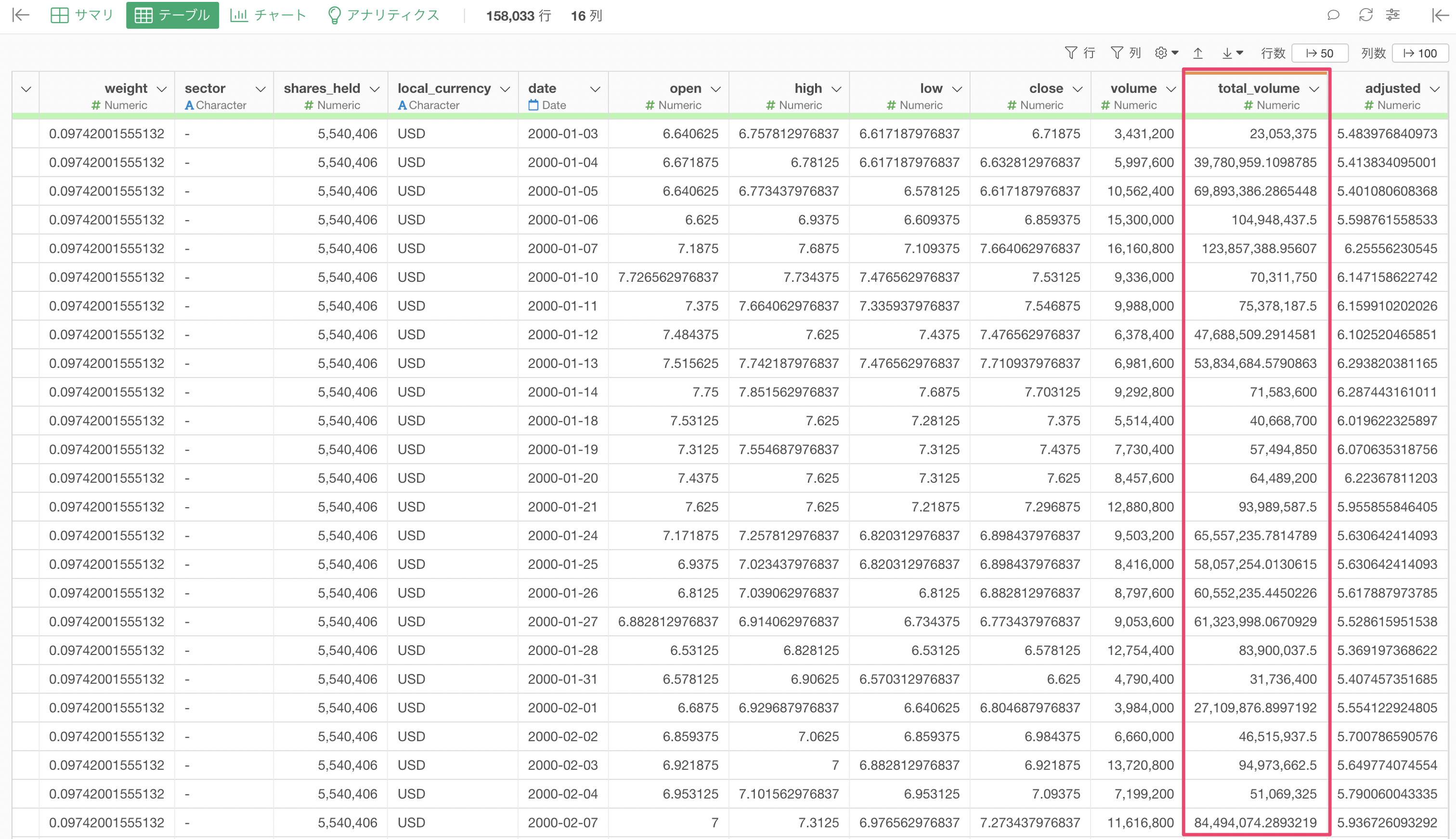The width and height of the screenshot is (1456, 839).
Task: Click the 16 列 column count label
Action: coord(586,15)
